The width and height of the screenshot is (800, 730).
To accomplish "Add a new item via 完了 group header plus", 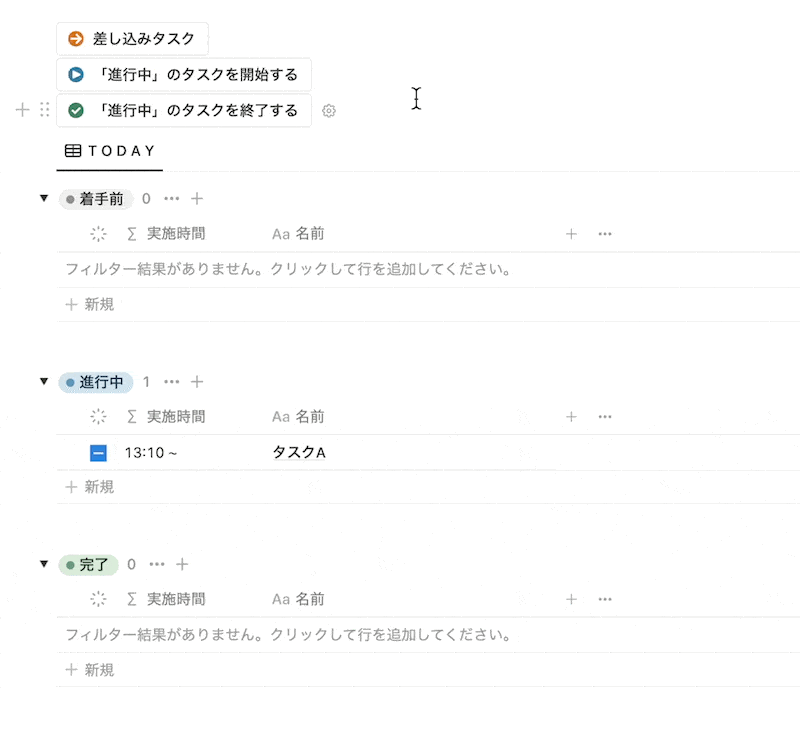I will 182,564.
